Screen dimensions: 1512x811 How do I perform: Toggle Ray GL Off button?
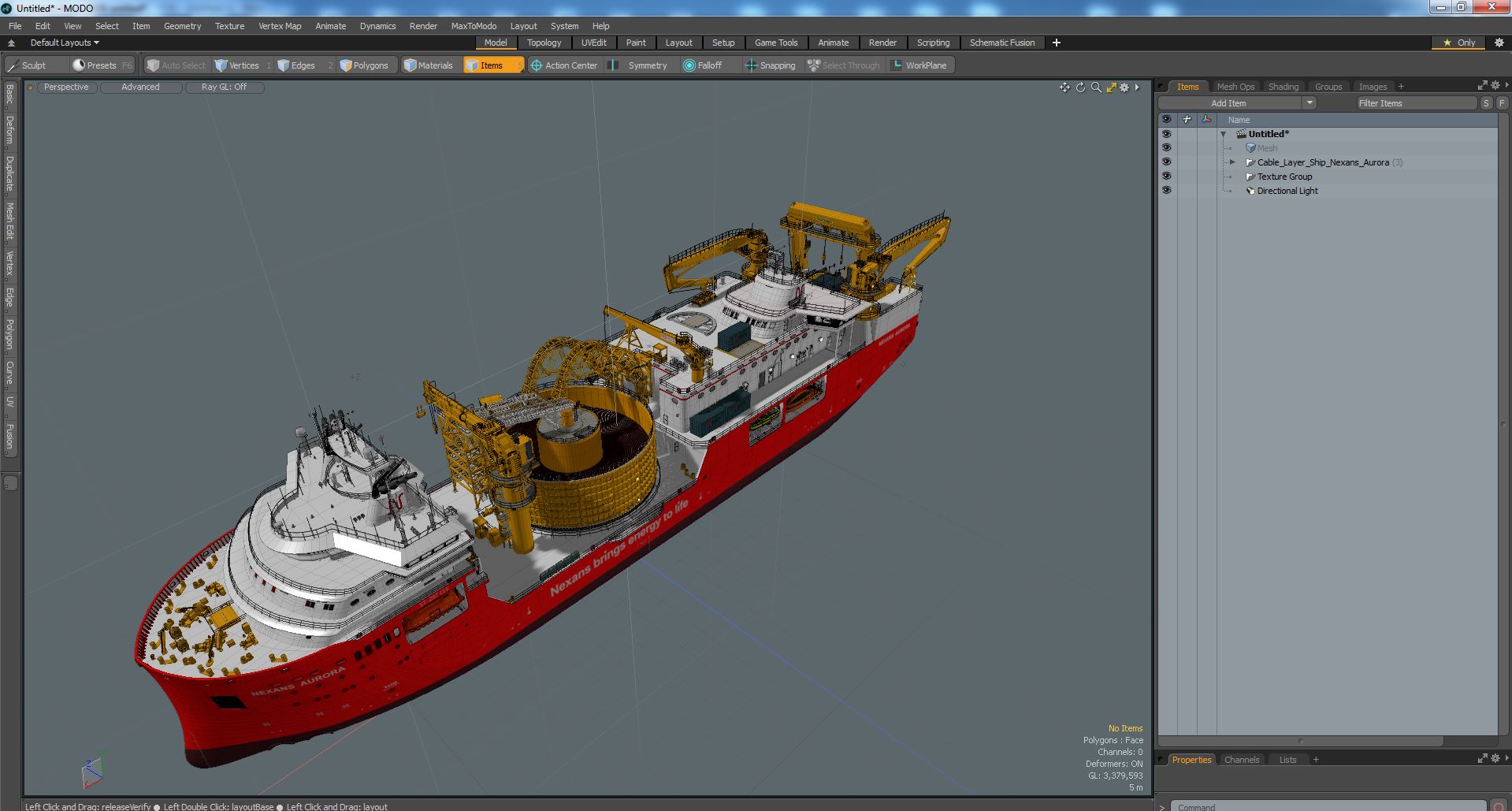click(224, 87)
